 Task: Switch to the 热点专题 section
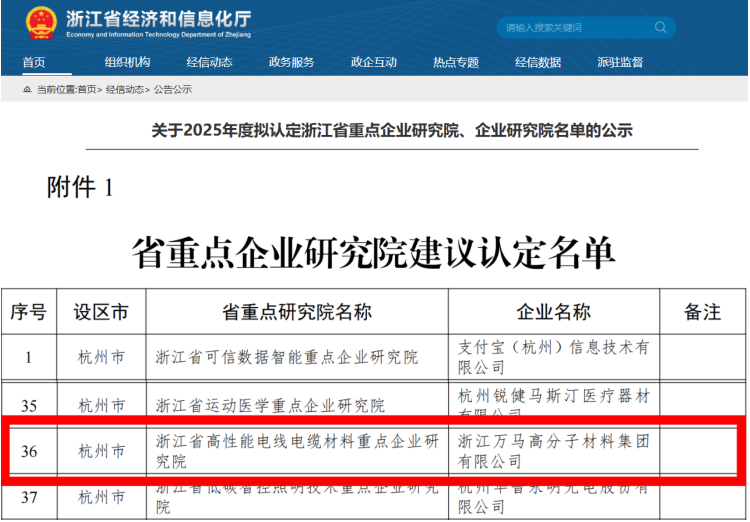[x=455, y=62]
